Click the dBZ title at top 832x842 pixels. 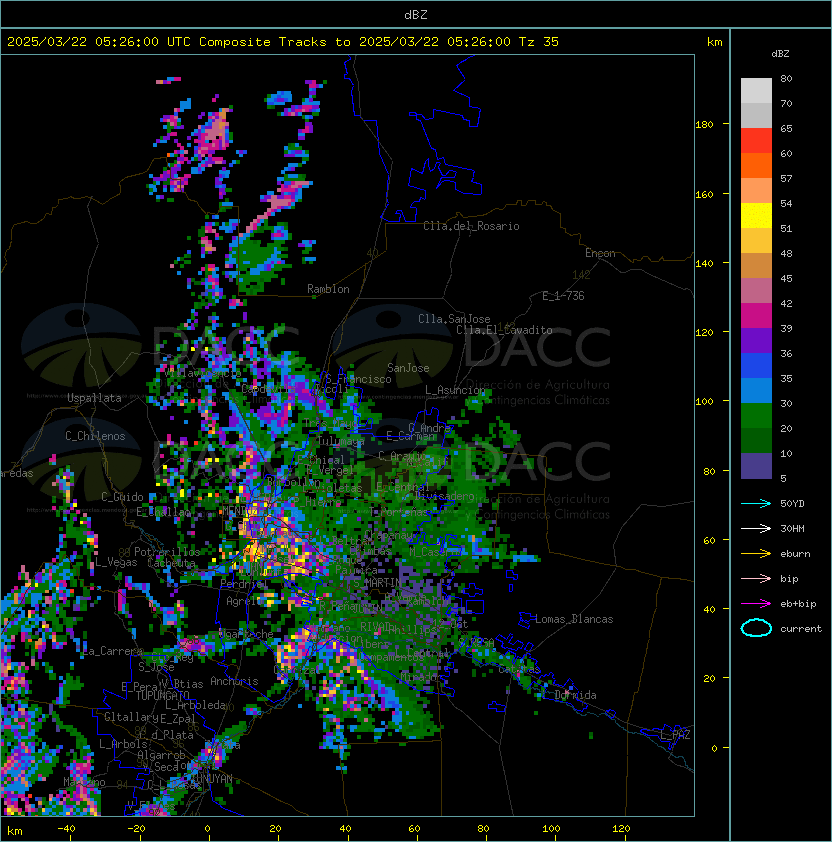[x=416, y=14]
